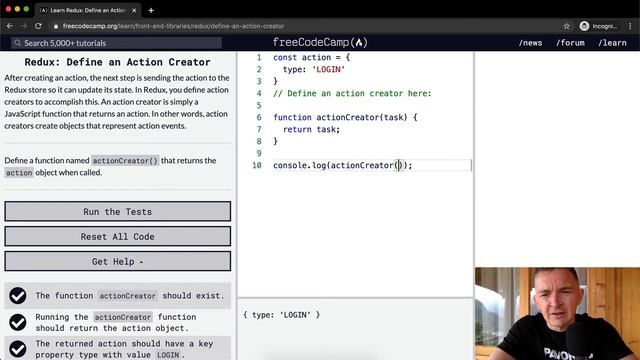Click macOS red close window button
Viewport: 640px width, 360px height.
(8, 9)
